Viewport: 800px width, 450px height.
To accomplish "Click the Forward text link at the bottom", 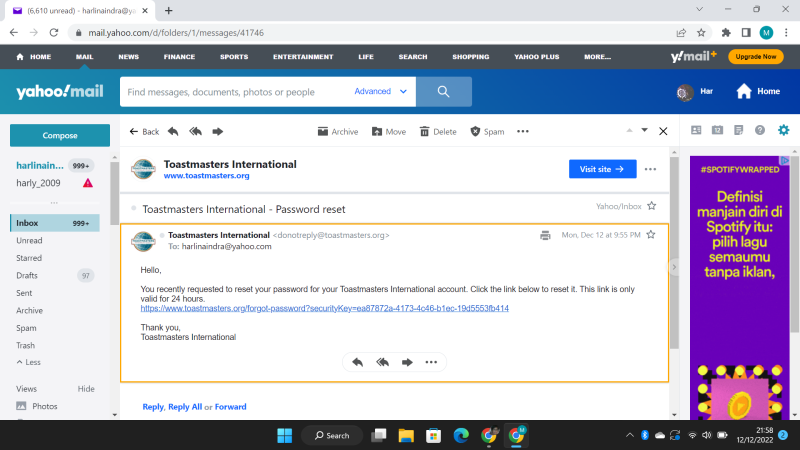I will 230,407.
